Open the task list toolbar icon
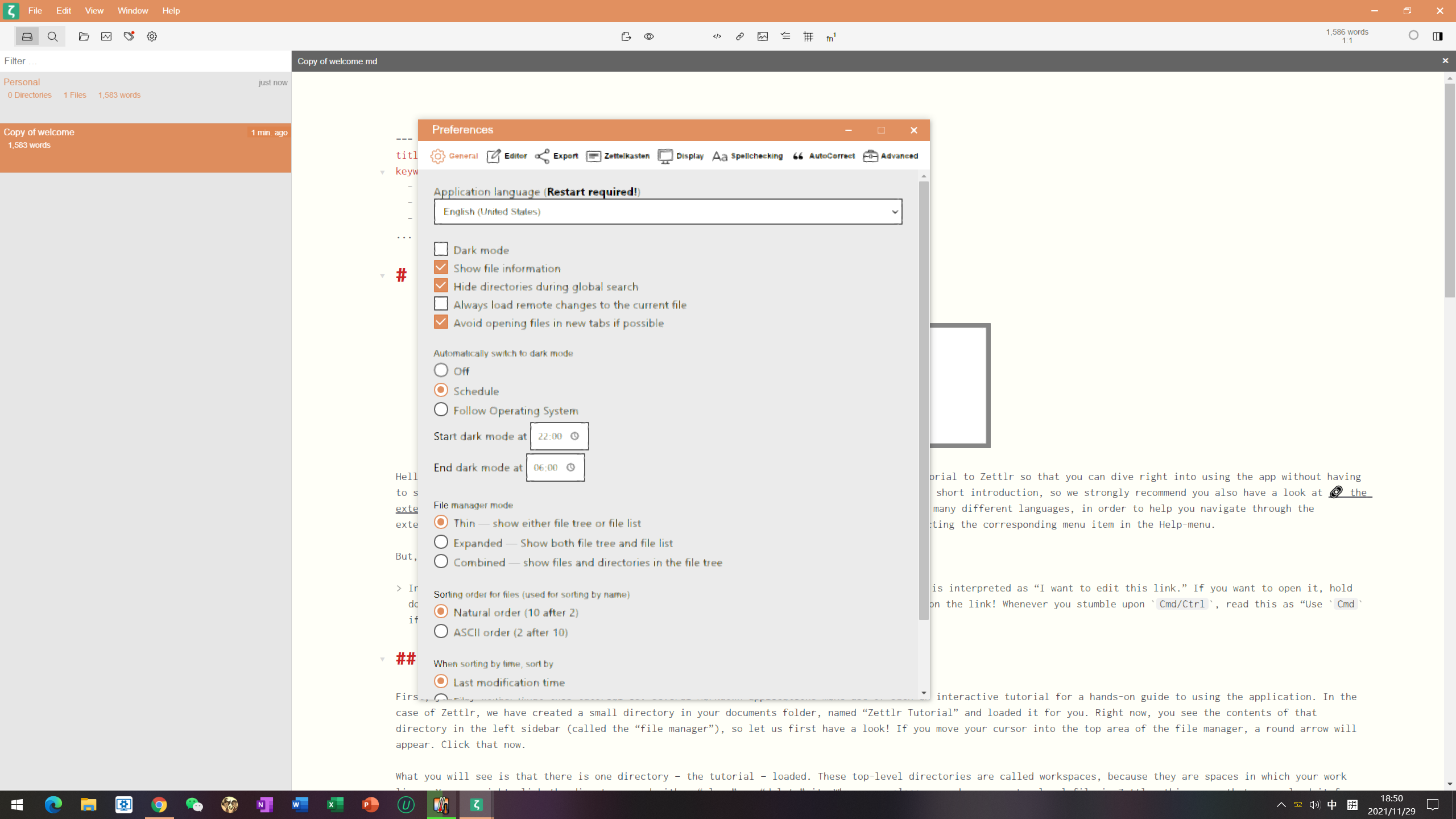Viewport: 1456px width, 819px height. pyautogui.click(x=785, y=36)
